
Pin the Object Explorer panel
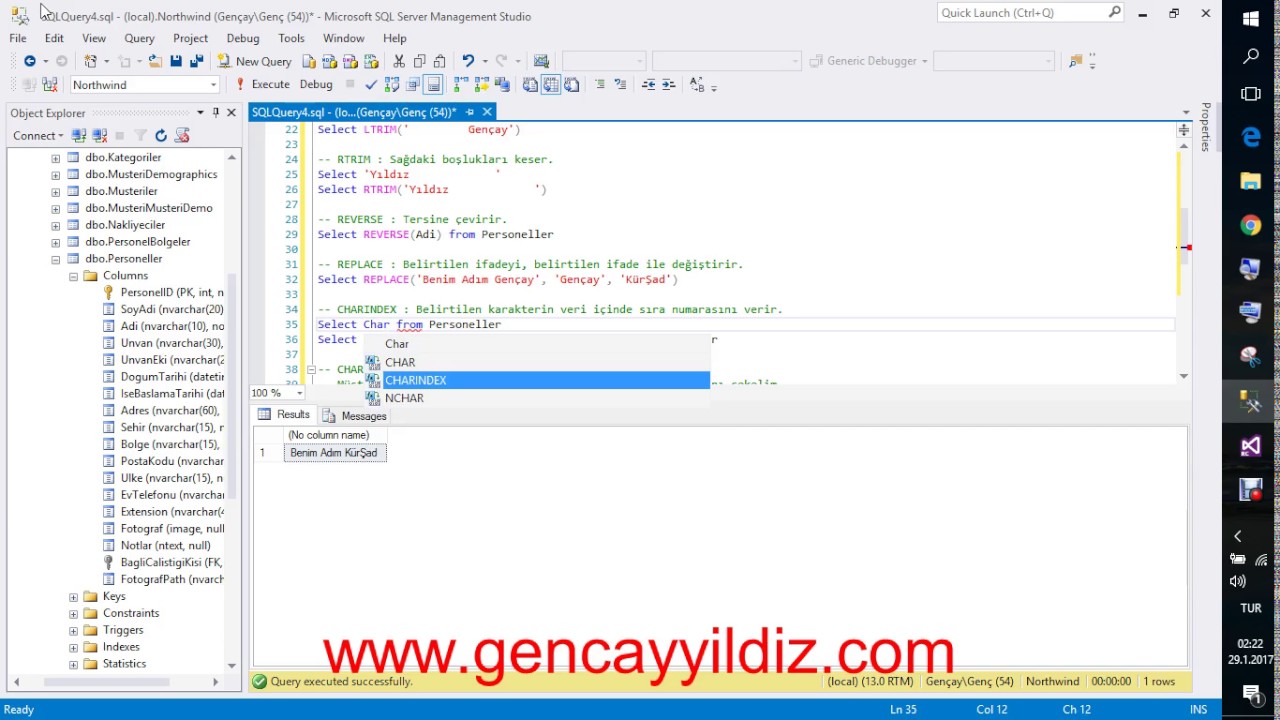click(x=216, y=112)
